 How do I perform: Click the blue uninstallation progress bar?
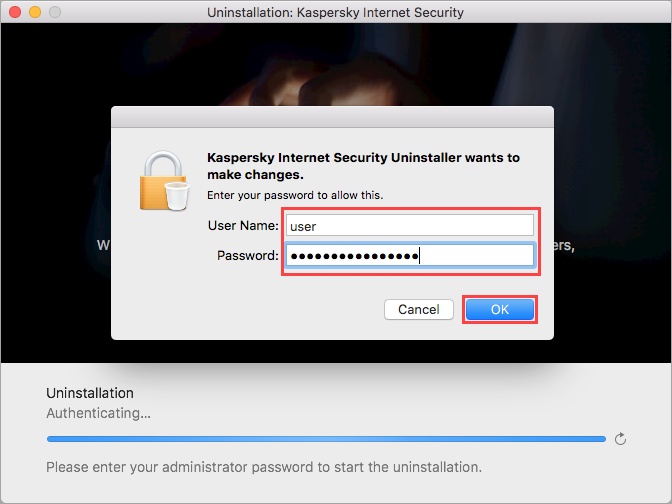[x=326, y=439]
